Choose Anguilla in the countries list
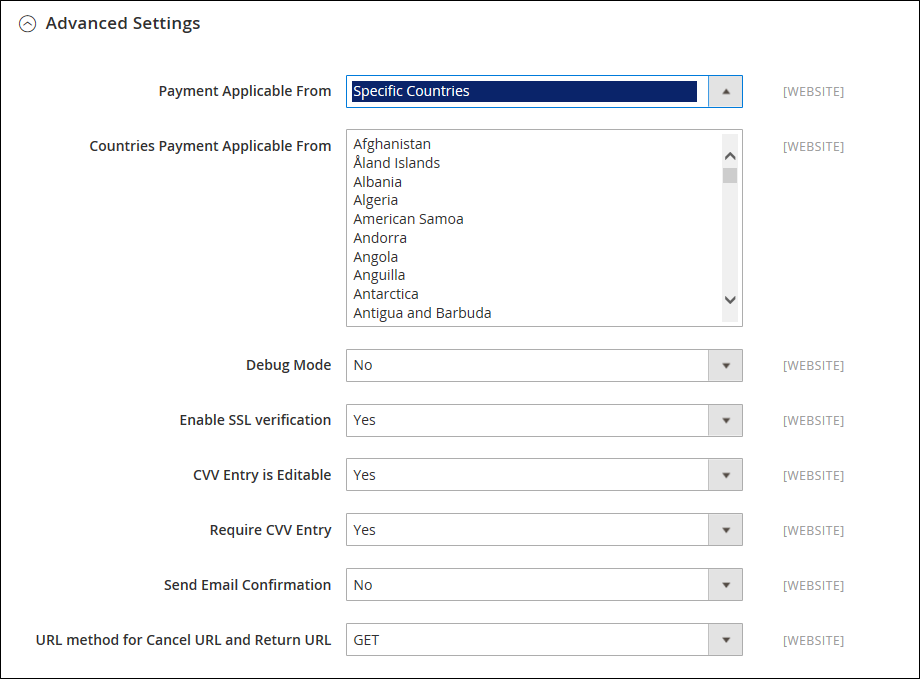920x679 pixels. click(x=379, y=275)
